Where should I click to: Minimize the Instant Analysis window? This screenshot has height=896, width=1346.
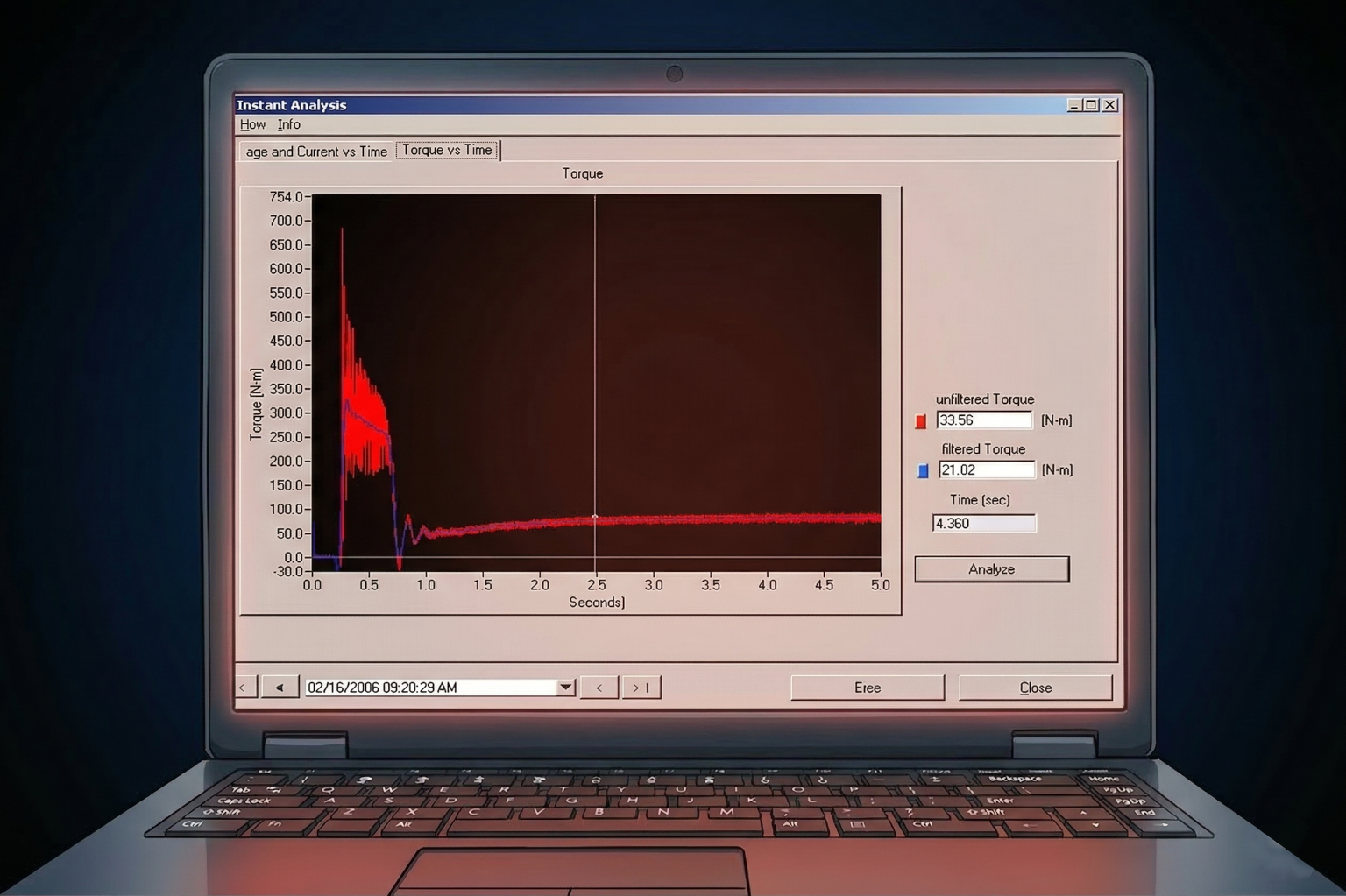tap(1074, 105)
